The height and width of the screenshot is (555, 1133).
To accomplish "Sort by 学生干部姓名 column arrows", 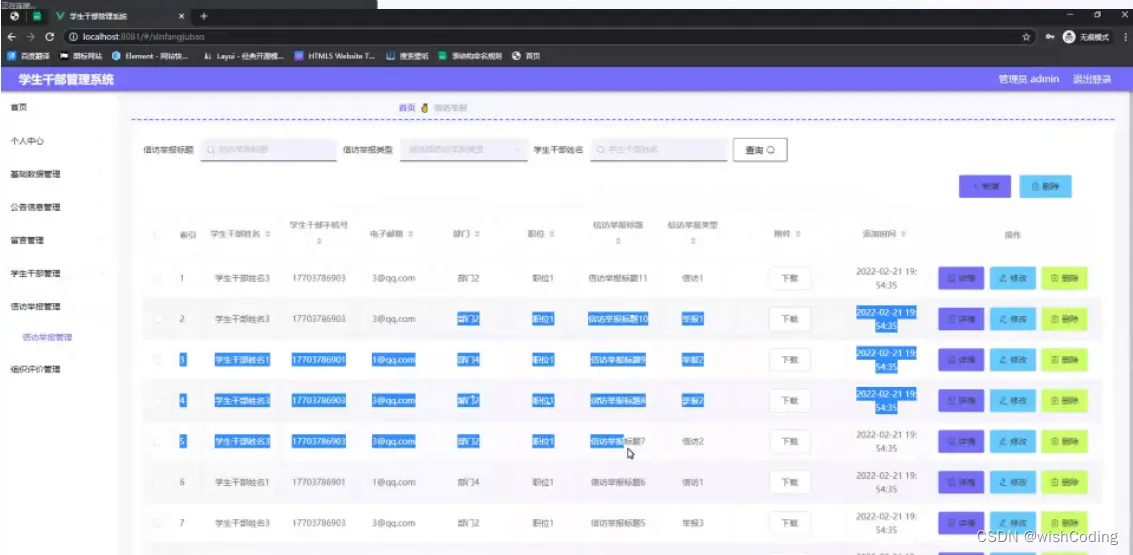I will [268, 234].
